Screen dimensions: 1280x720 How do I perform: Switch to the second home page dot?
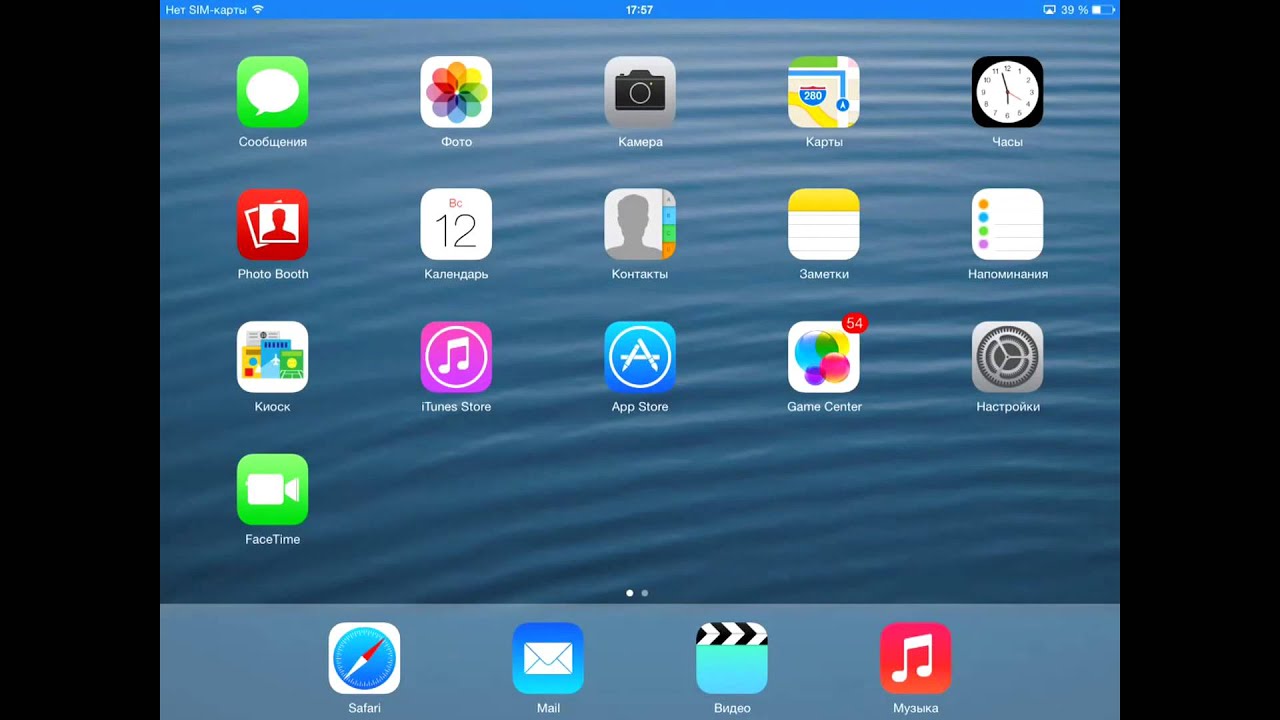tap(645, 593)
